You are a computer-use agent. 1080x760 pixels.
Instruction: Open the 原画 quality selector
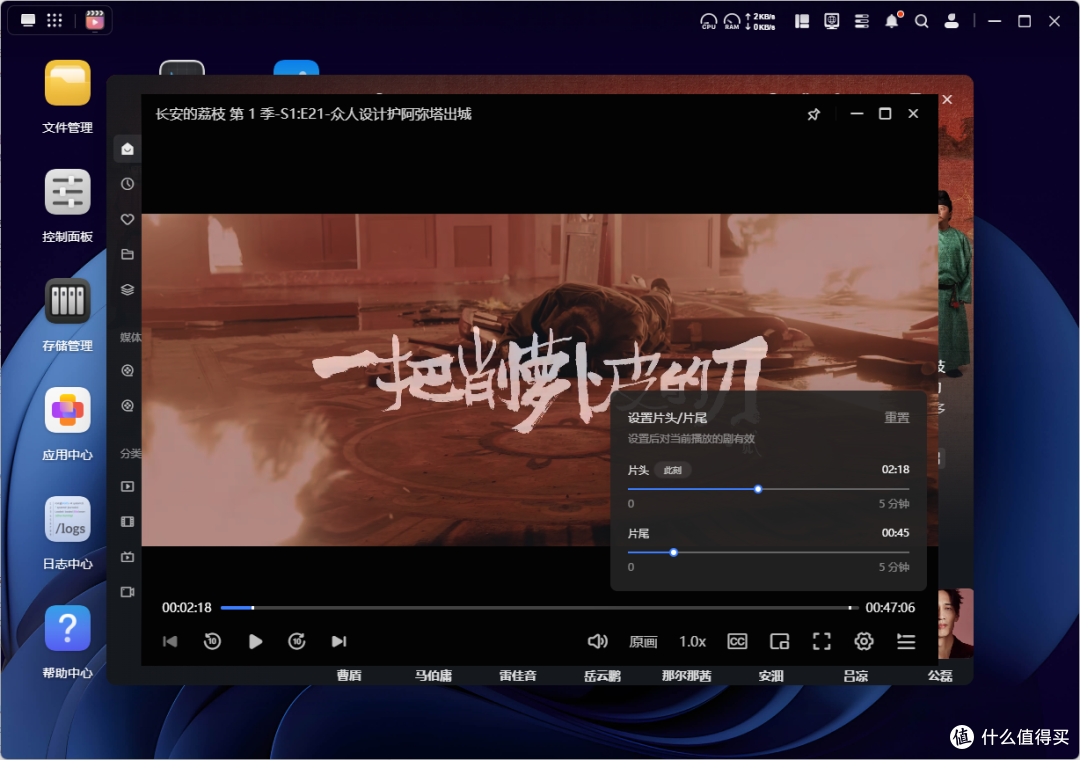coord(643,642)
